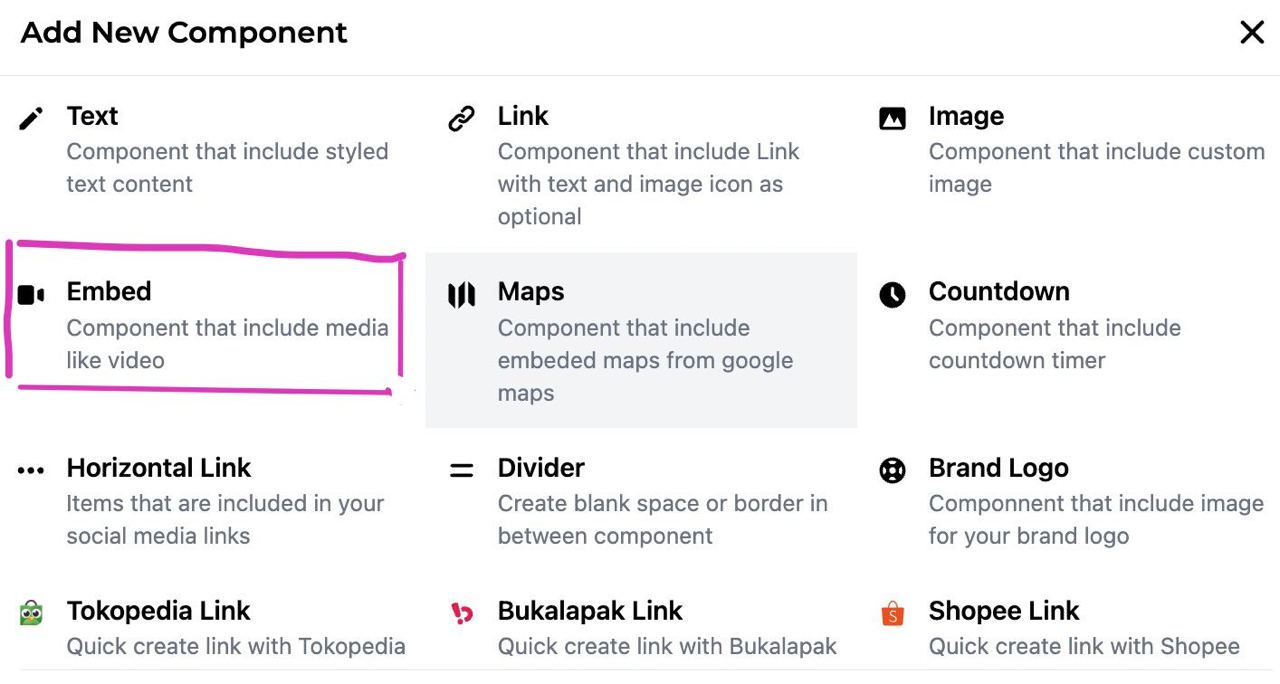This screenshot has width=1280, height=684.
Task: Choose Horizontal Link social media description
Action: click(x=226, y=520)
